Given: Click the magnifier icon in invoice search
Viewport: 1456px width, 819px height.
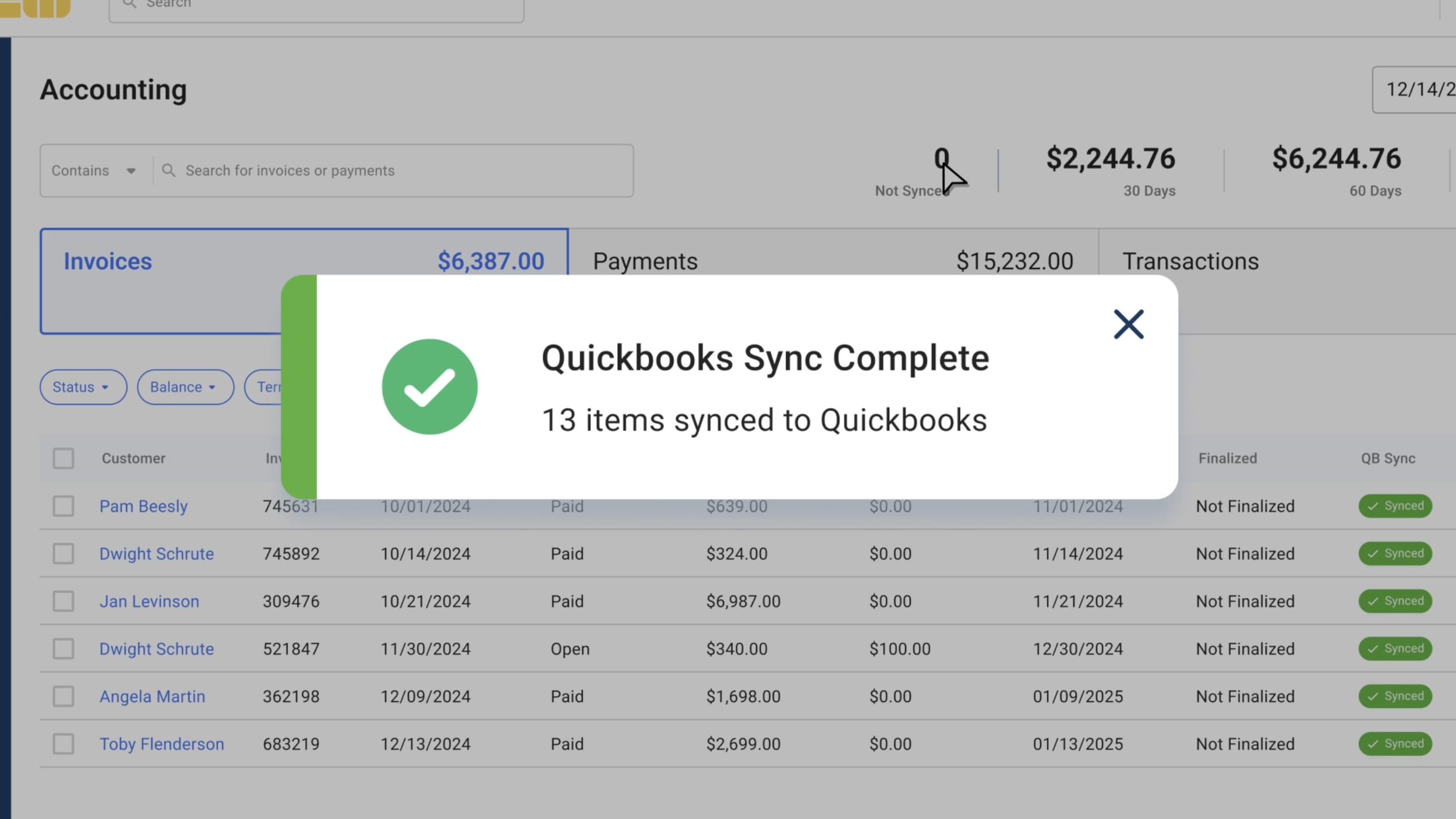Looking at the screenshot, I should 168,171.
